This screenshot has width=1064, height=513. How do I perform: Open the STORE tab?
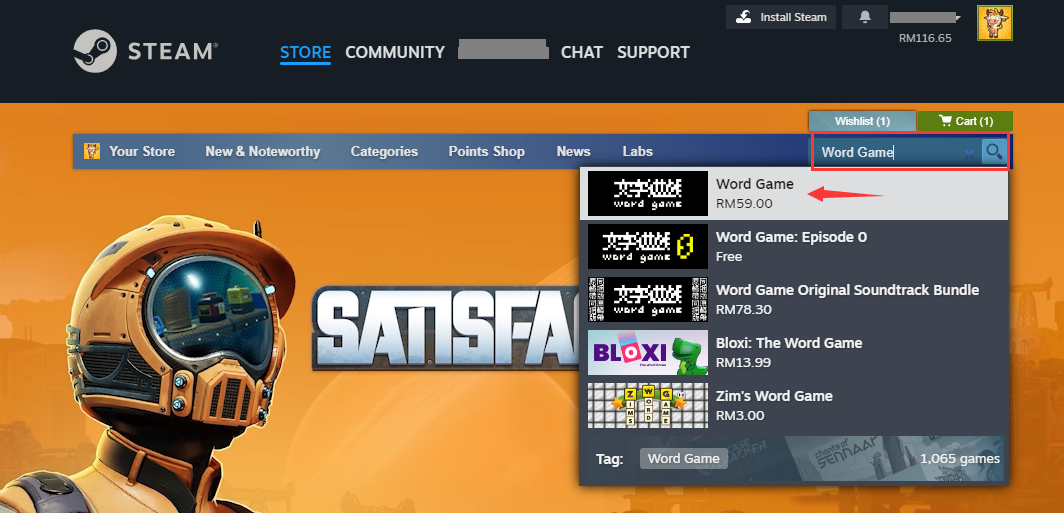(x=305, y=52)
